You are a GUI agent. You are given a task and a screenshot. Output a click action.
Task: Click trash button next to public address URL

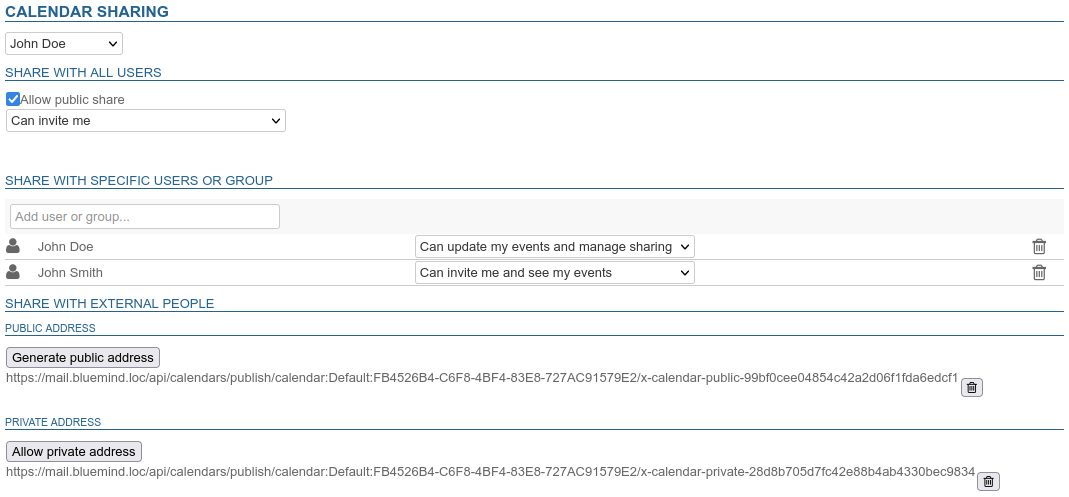click(x=971, y=388)
